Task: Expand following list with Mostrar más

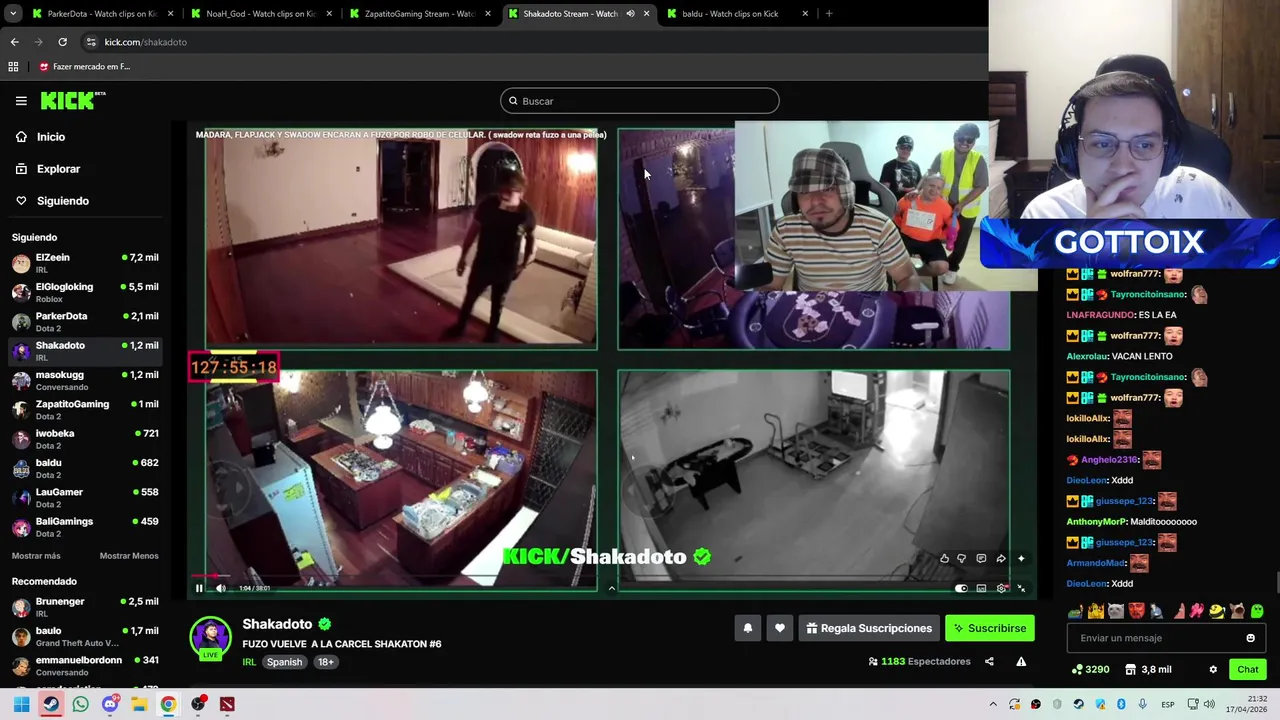Action: [36, 556]
